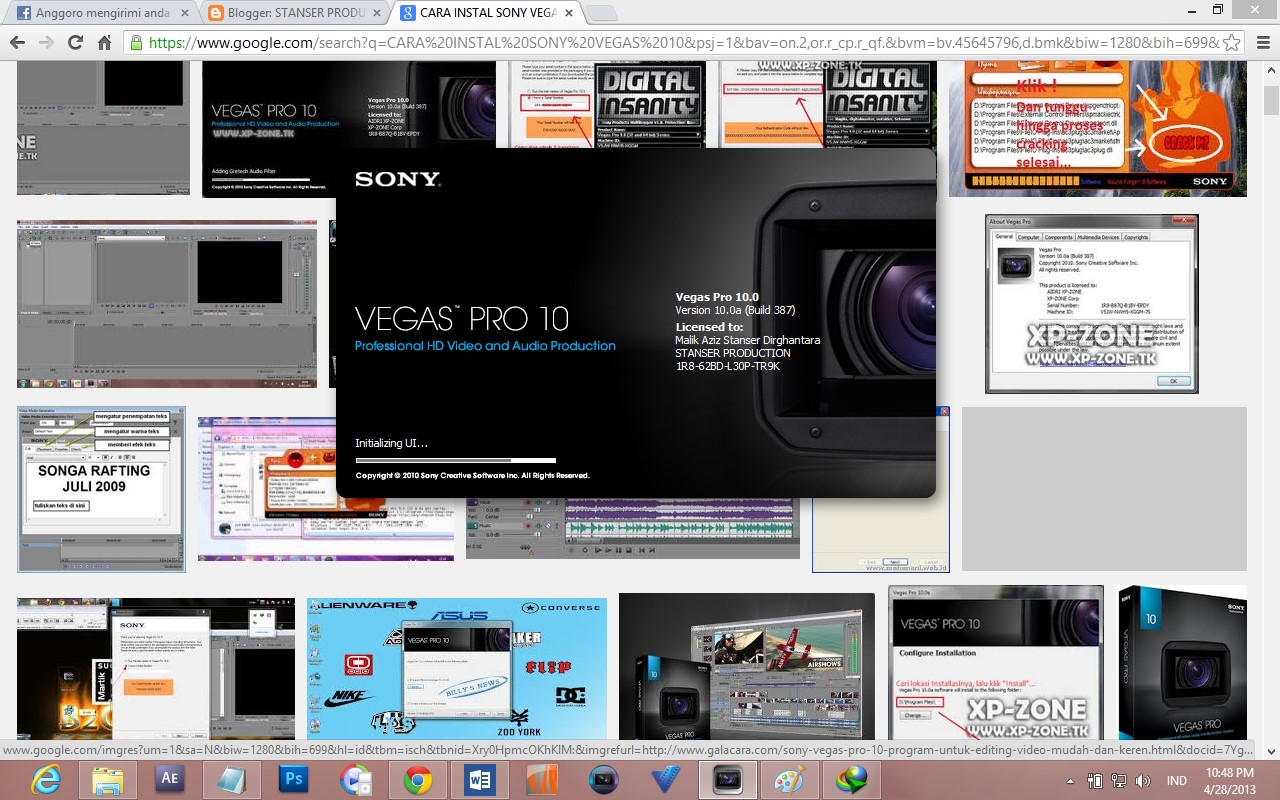Click the browser forward arrow
Viewport: 1280px width, 800px height.
tap(46, 43)
